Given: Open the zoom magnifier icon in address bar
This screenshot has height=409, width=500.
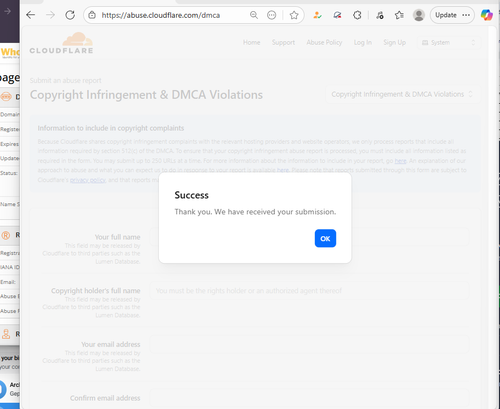Looking at the screenshot, I should 254,15.
